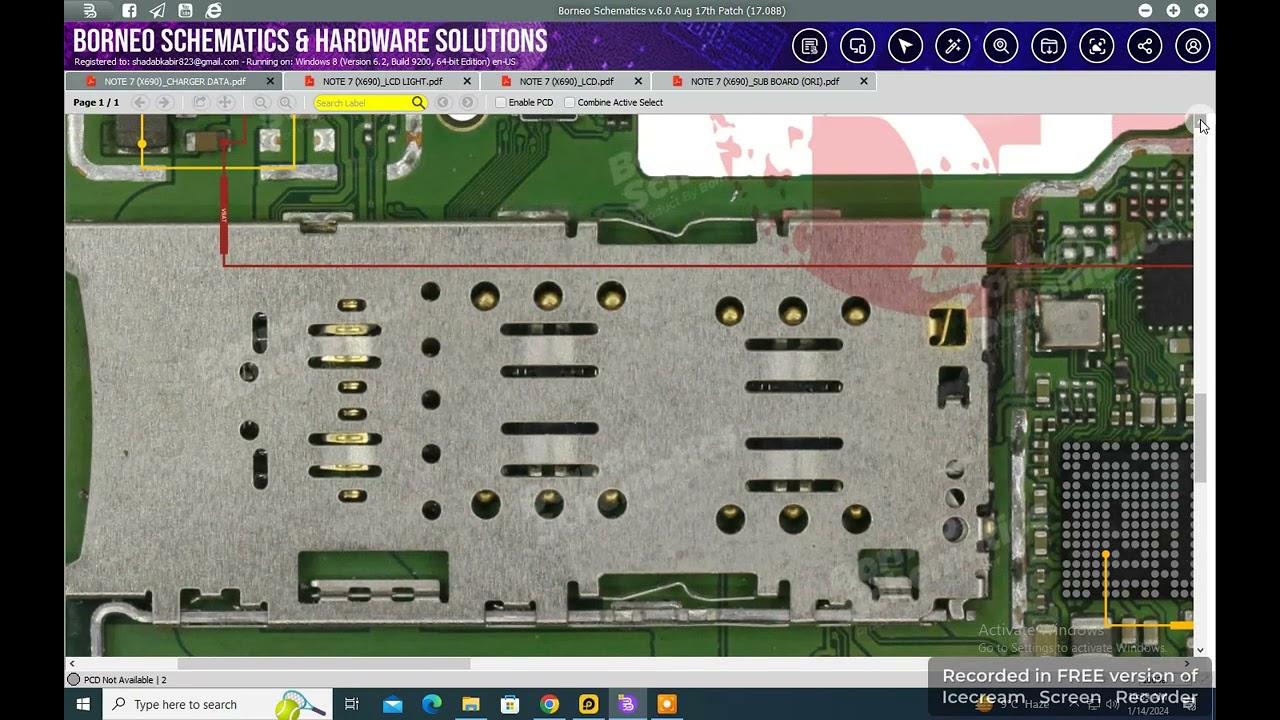Enable the PCD checkbox
Image resolution: width=1280 pixels, height=720 pixels.
click(x=501, y=102)
